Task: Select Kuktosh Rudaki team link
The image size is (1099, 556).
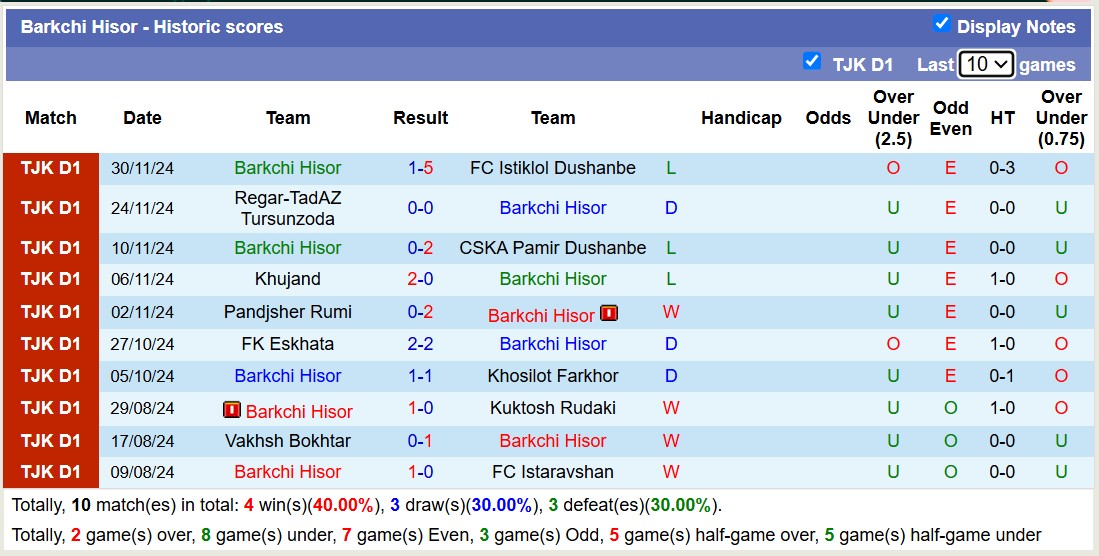Action: (552, 408)
